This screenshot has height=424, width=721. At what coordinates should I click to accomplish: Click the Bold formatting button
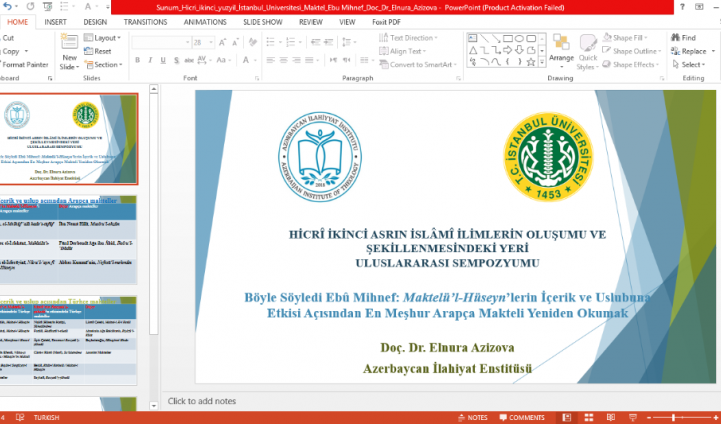coord(137,60)
